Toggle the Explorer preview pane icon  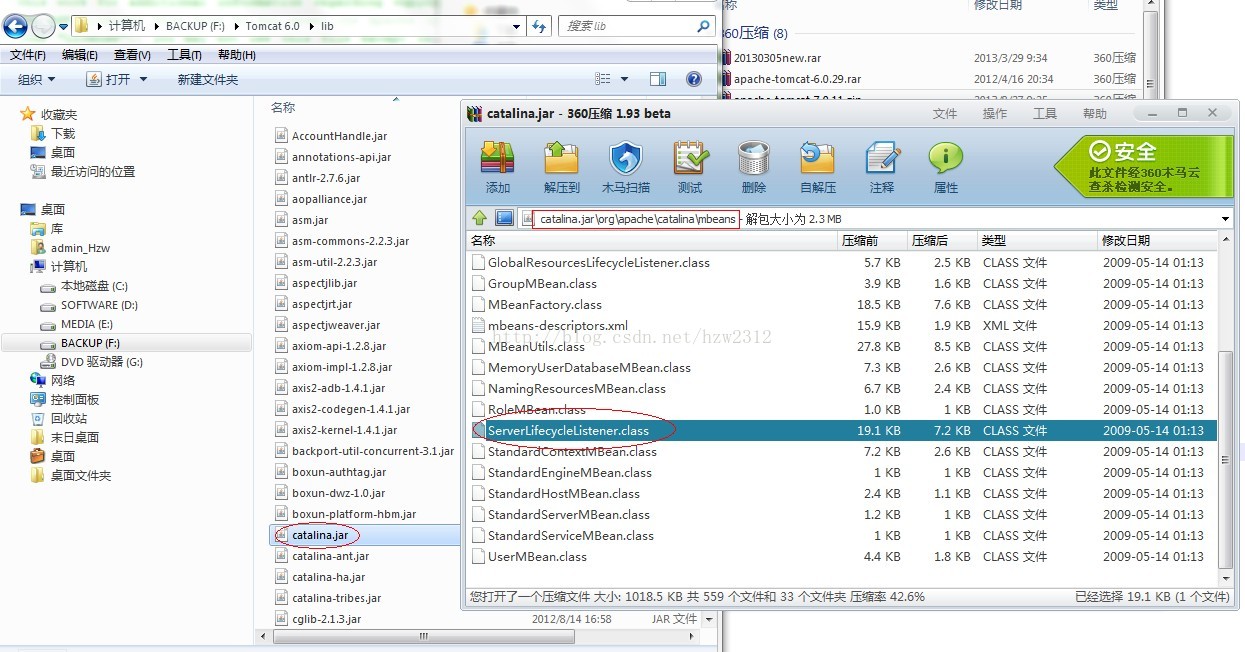point(657,79)
